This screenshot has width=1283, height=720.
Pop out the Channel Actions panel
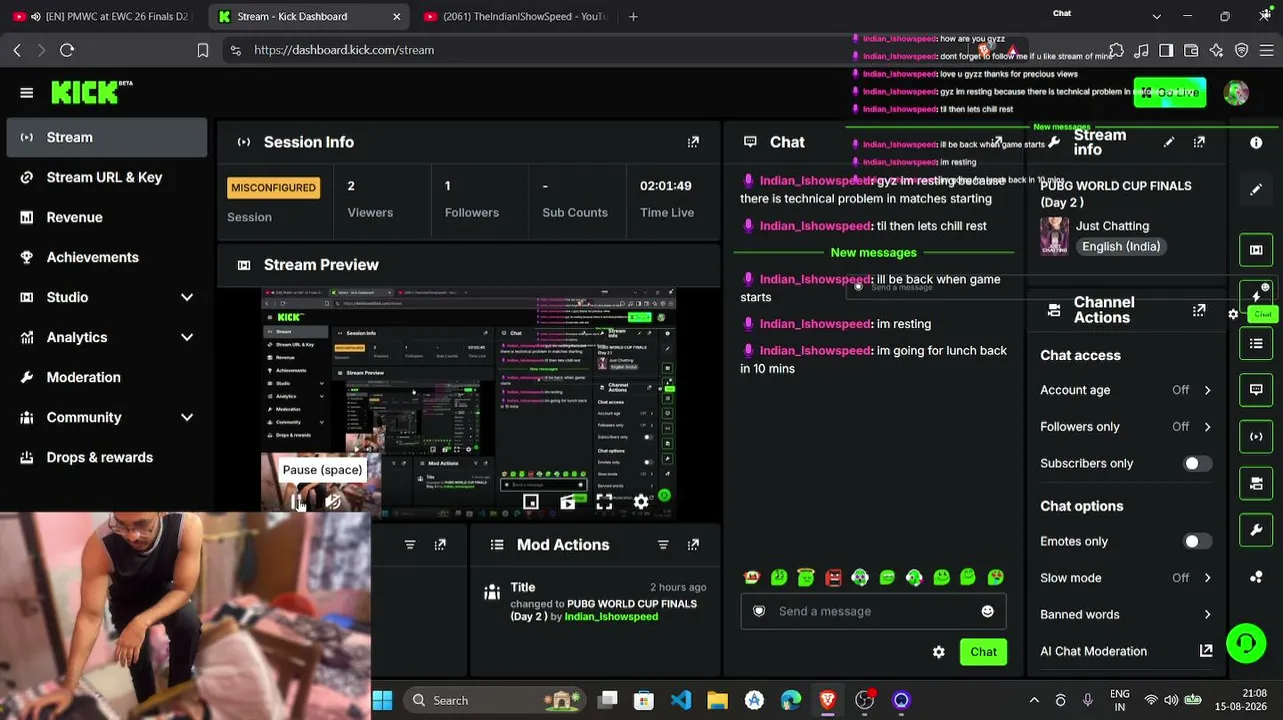tap(1199, 311)
